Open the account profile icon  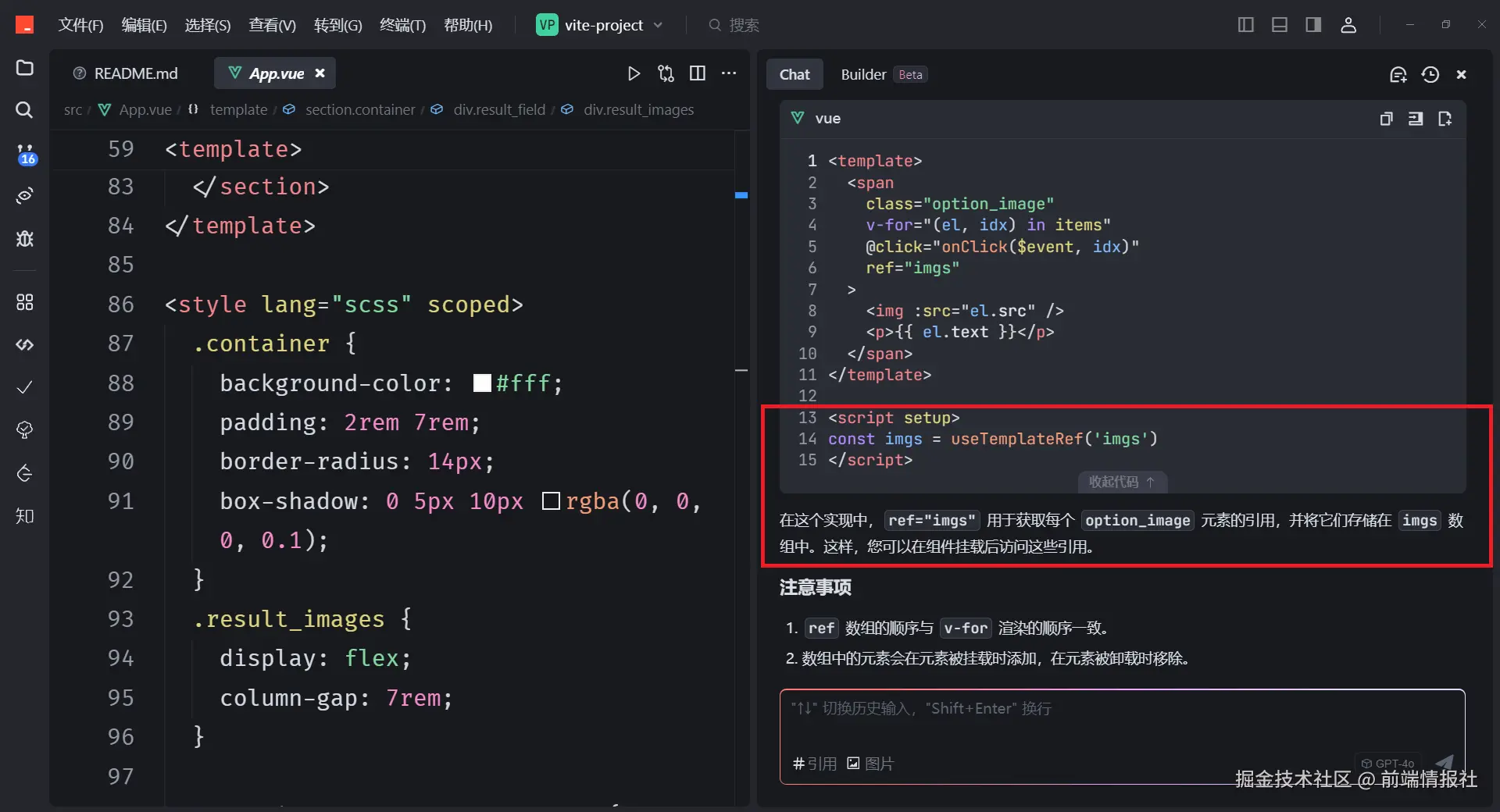tap(1348, 25)
